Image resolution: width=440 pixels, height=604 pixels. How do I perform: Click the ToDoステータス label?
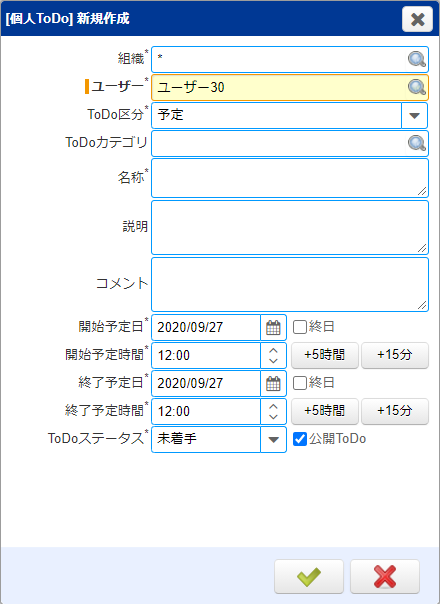[x=98, y=438]
